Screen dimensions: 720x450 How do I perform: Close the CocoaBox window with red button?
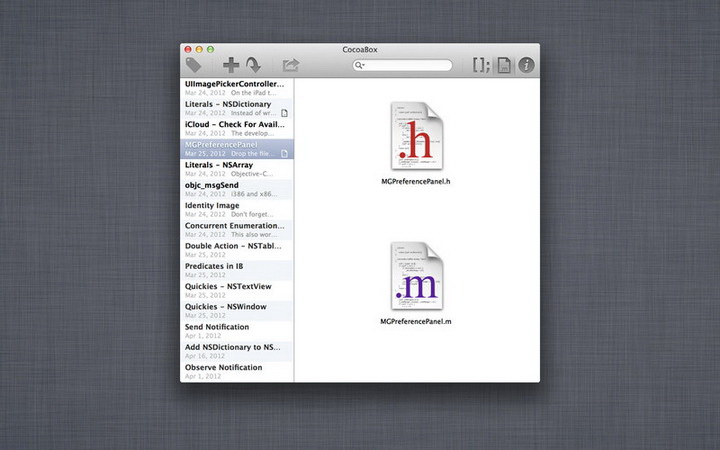pos(188,49)
